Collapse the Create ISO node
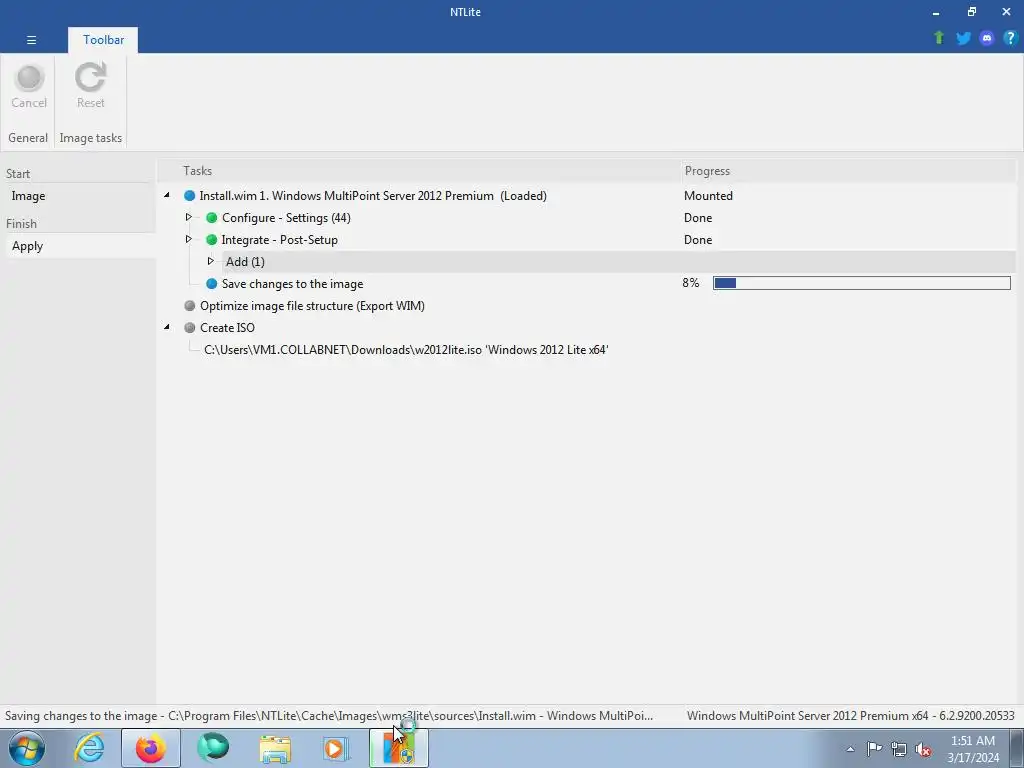Image resolution: width=1024 pixels, height=768 pixels. (167, 327)
